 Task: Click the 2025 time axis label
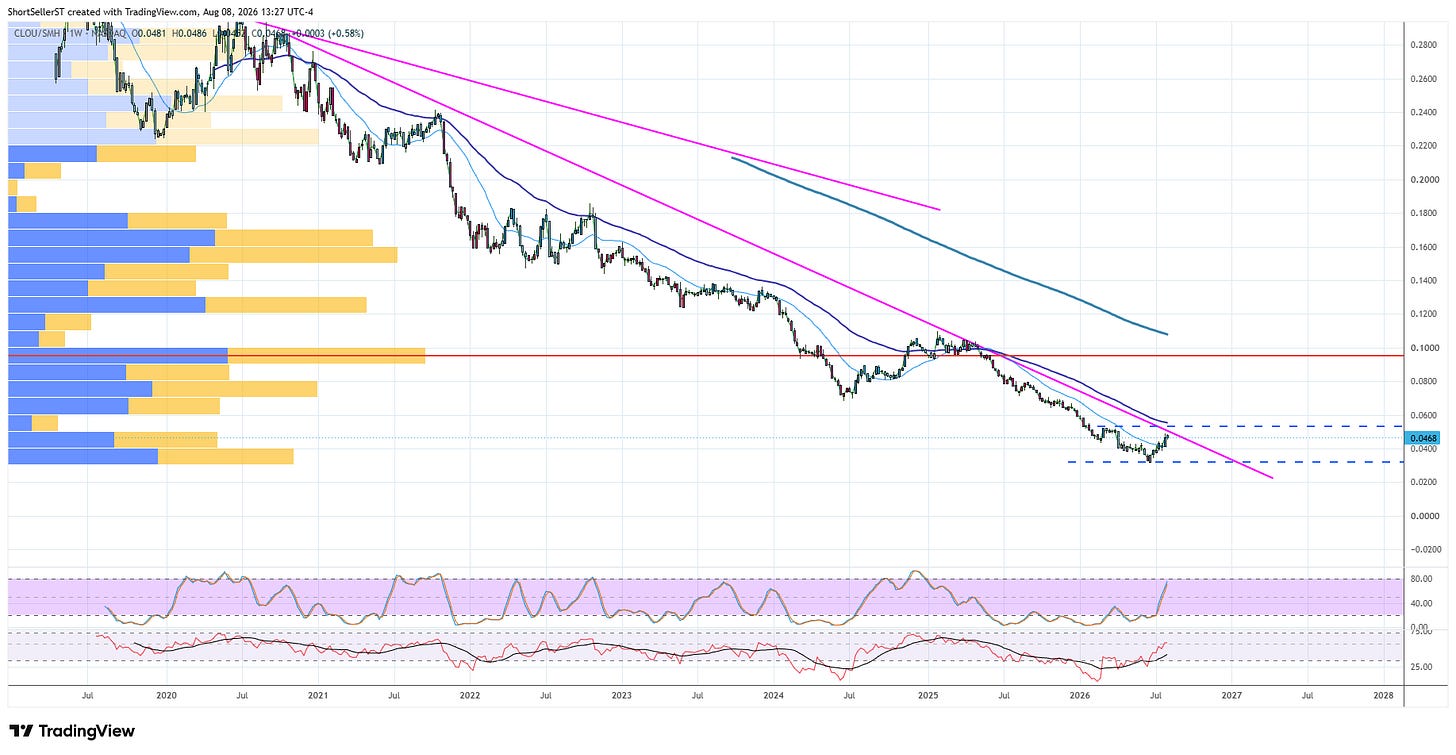tap(927, 694)
